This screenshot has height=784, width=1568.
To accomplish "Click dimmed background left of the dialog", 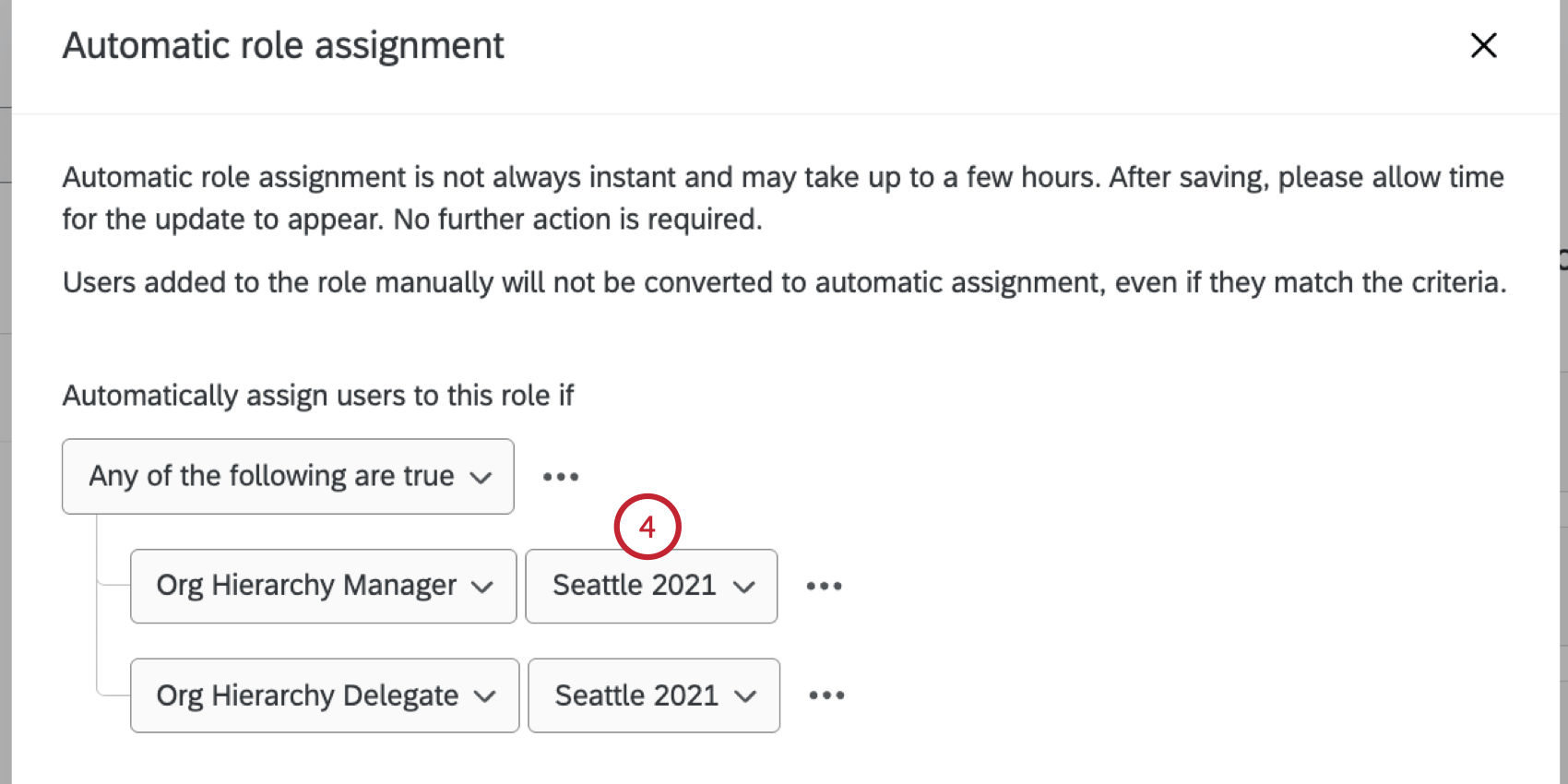I will [5, 392].
